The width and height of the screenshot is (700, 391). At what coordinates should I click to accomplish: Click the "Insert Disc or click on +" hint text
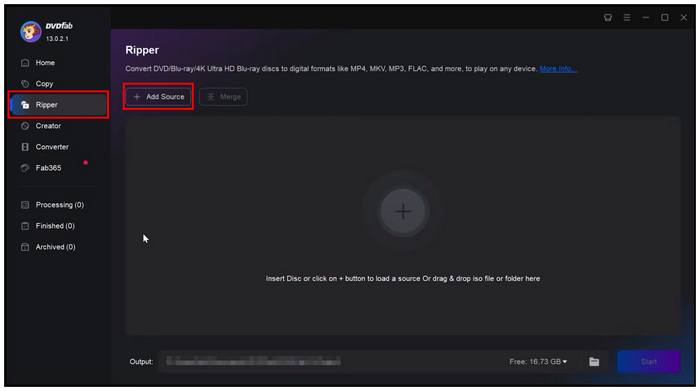coord(403,279)
